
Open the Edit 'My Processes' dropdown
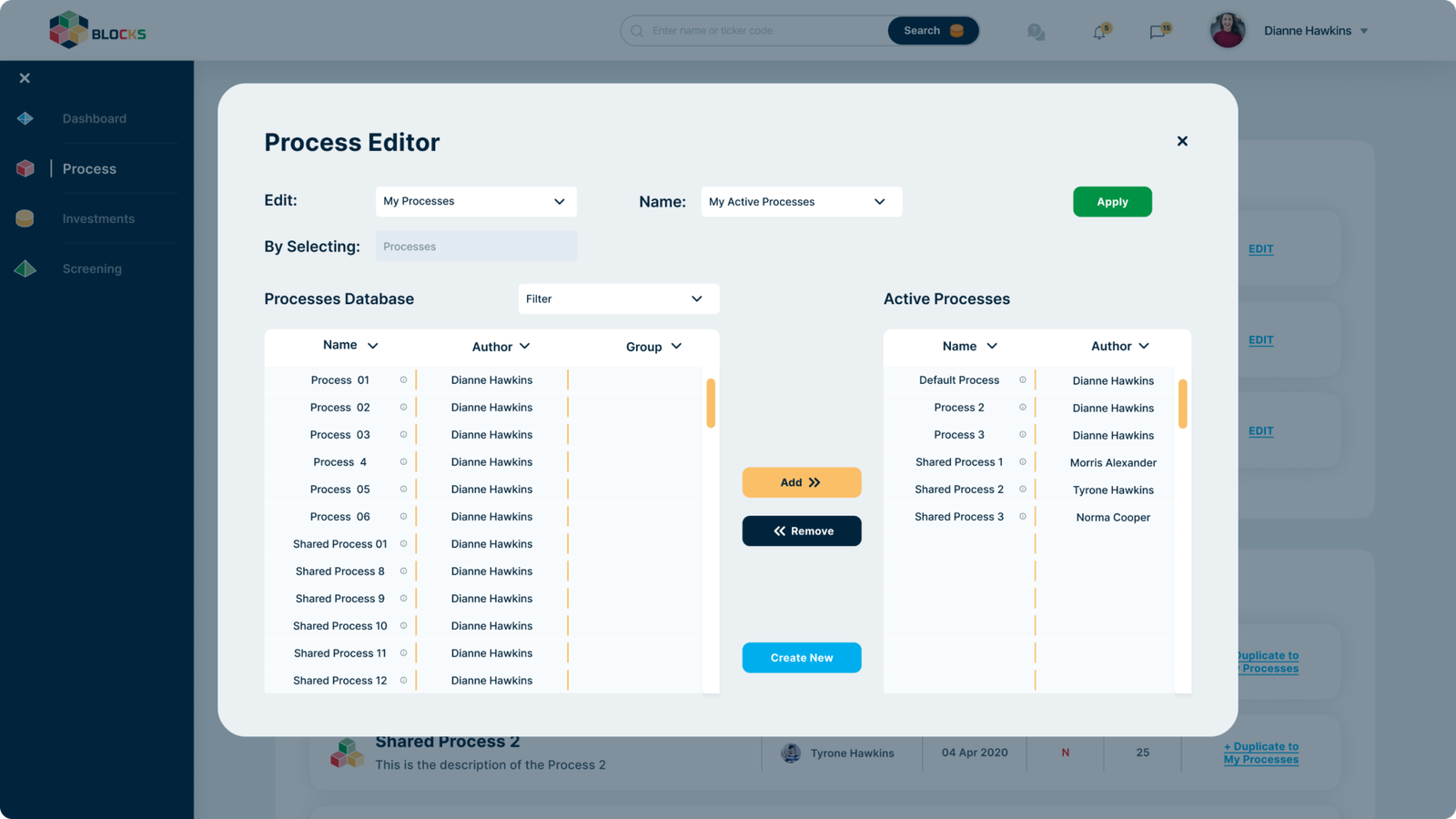pos(476,201)
